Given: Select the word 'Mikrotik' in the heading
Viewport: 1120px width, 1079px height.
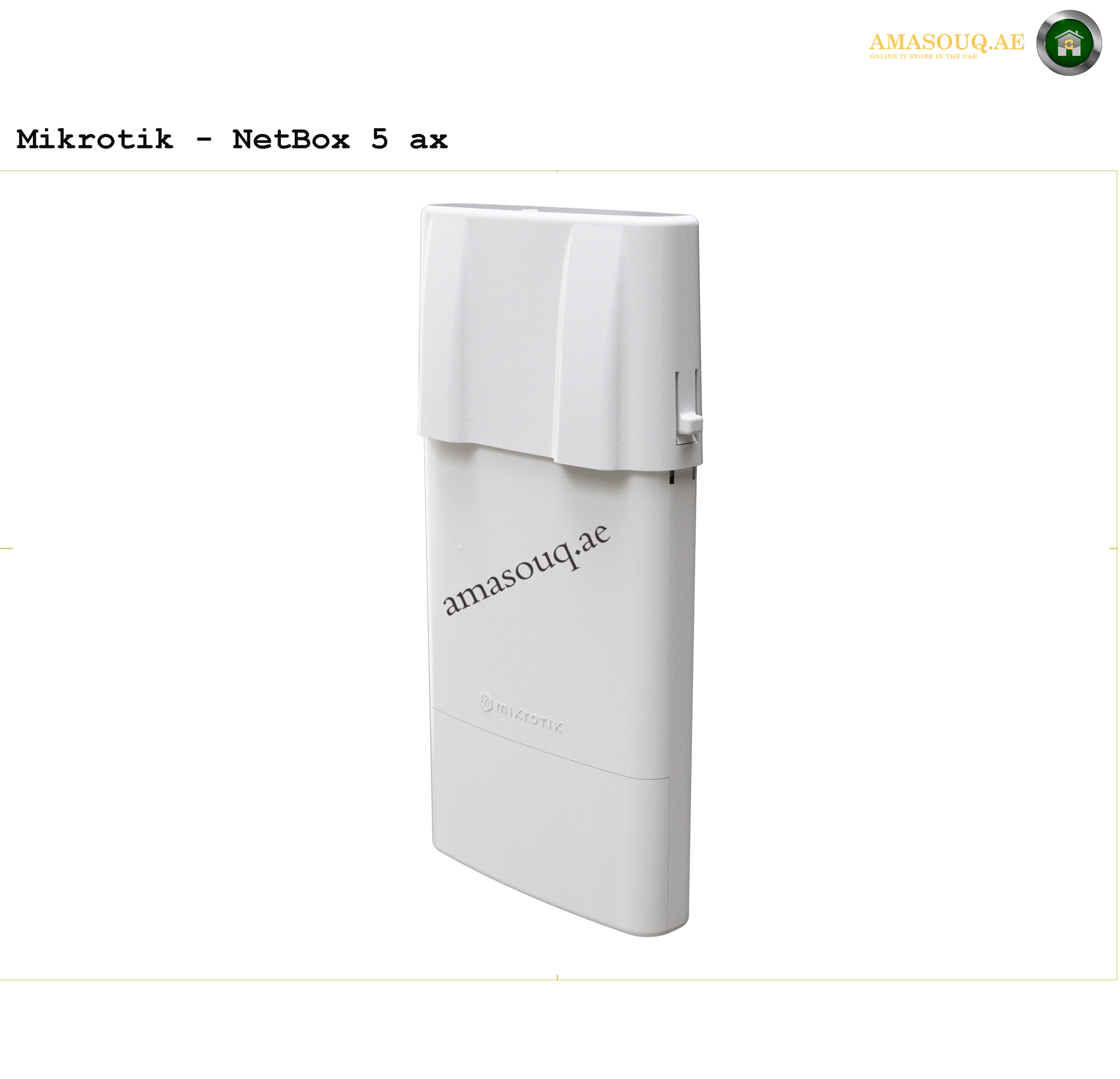Looking at the screenshot, I should (94, 139).
